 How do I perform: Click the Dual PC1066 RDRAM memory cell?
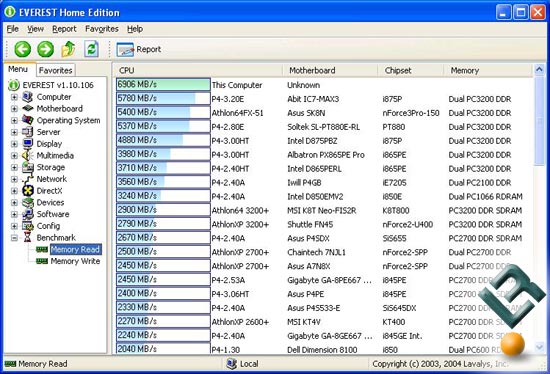point(485,196)
